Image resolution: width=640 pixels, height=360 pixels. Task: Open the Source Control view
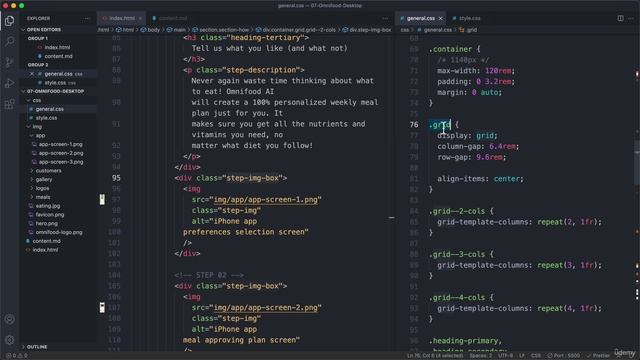tap(9, 62)
